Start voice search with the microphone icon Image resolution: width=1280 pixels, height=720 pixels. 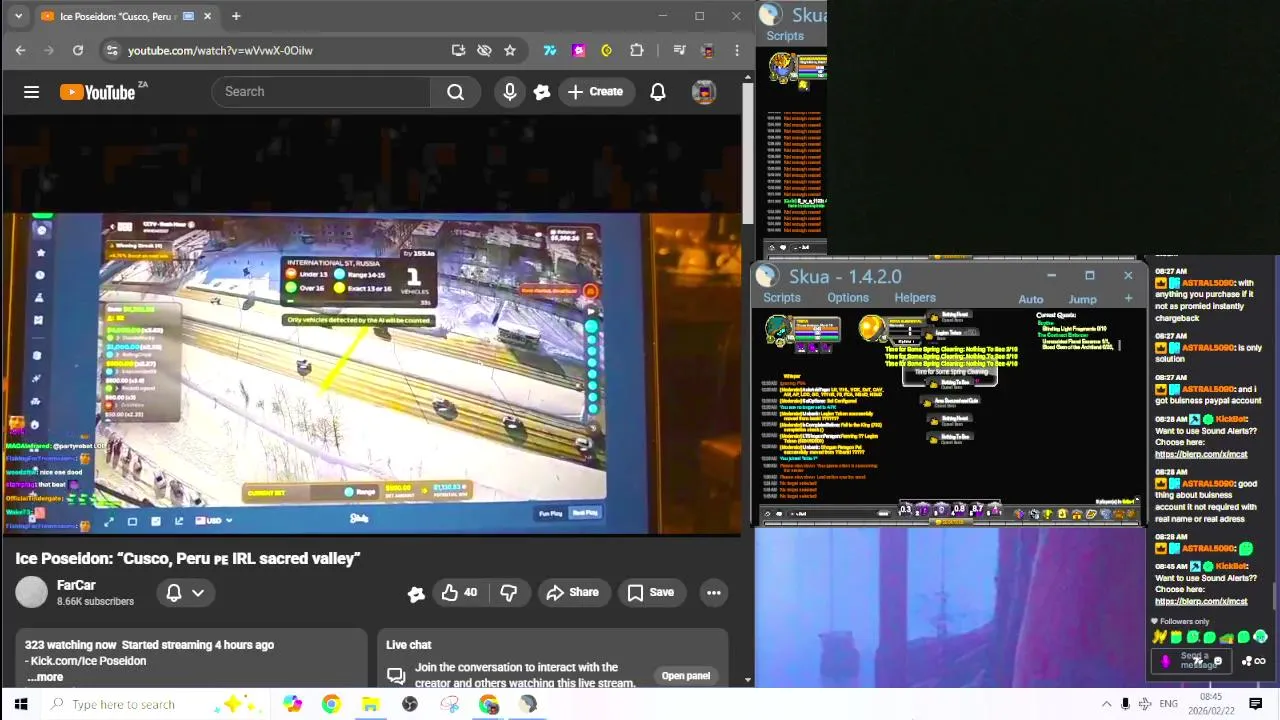(510, 92)
